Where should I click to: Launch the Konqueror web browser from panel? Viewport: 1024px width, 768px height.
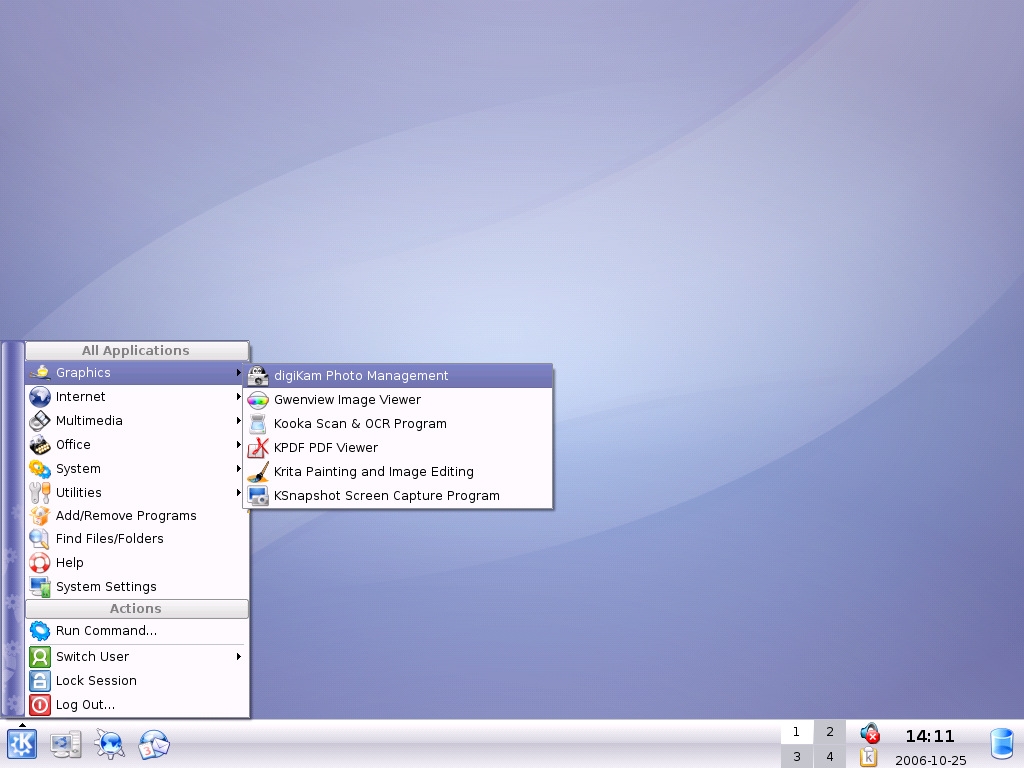(x=110, y=744)
